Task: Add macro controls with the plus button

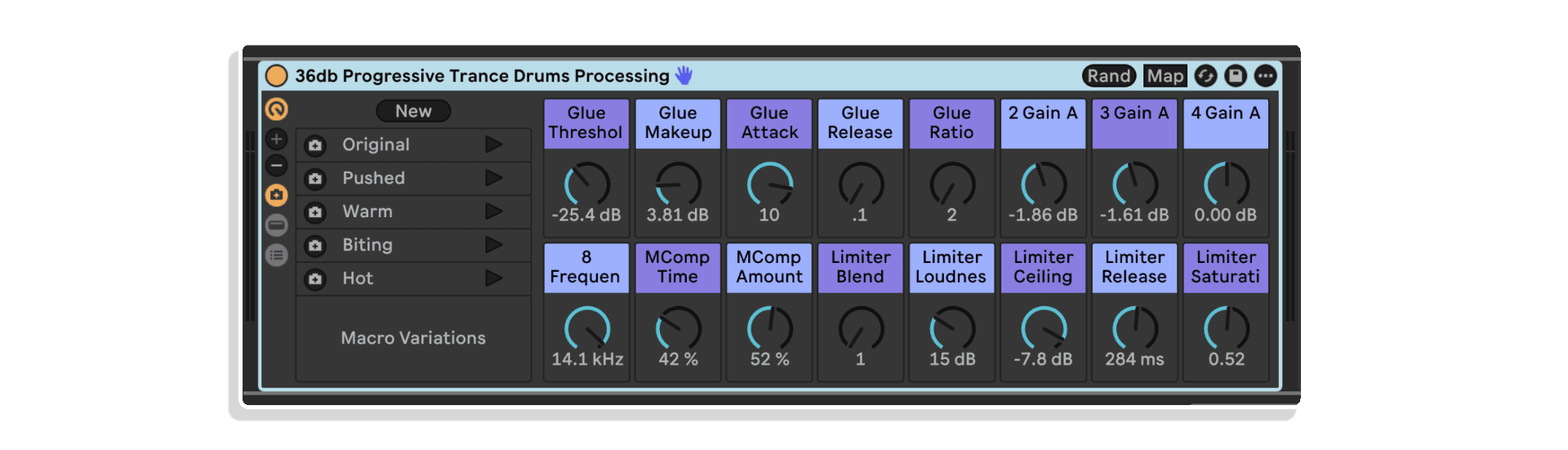Action: point(277,139)
